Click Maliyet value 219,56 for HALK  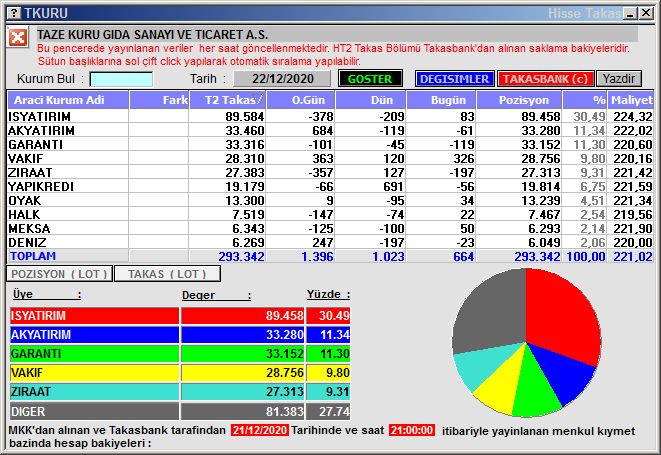633,214
